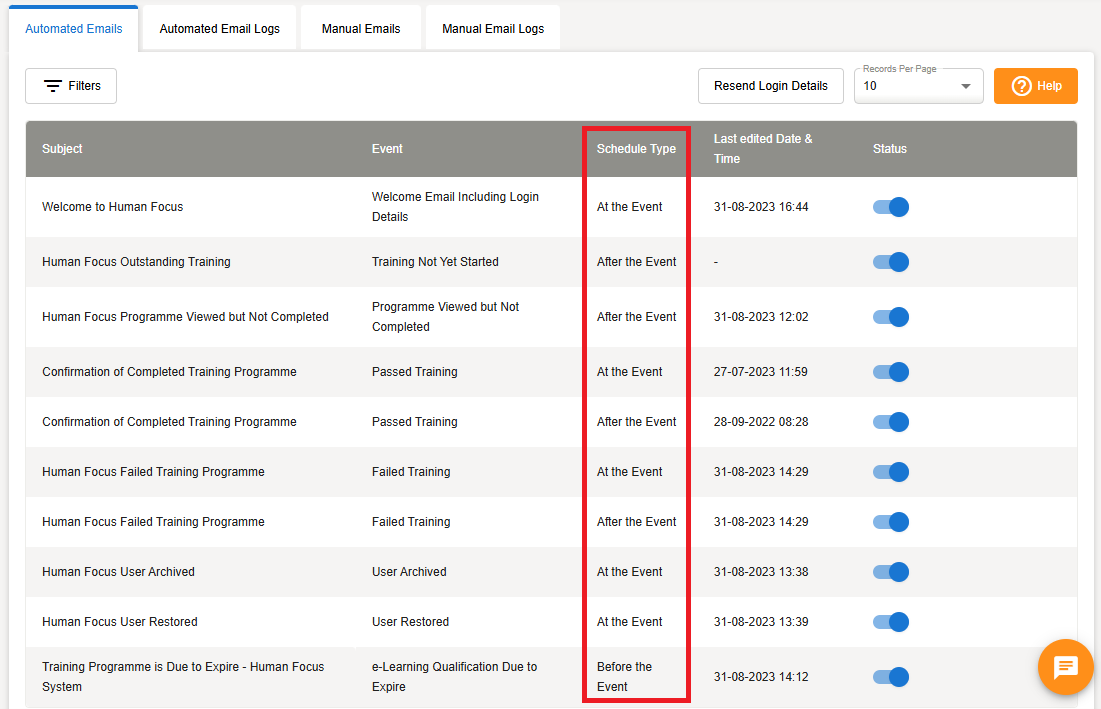Go to Manual Email Logs tab

(493, 29)
